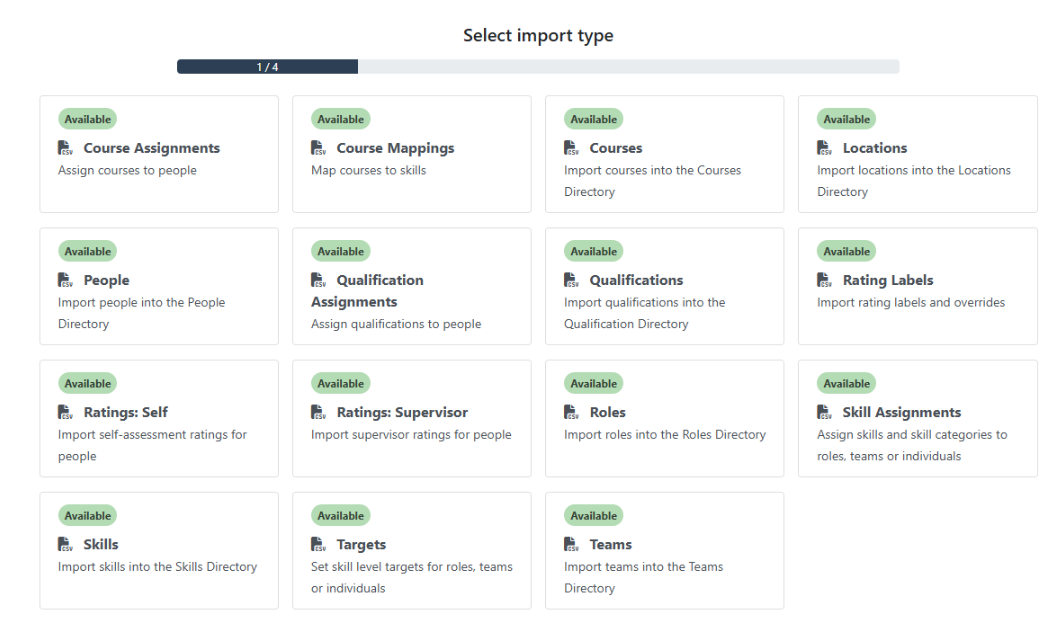Click the Available badge on Teams card
1055x639 pixels.
tap(594, 516)
